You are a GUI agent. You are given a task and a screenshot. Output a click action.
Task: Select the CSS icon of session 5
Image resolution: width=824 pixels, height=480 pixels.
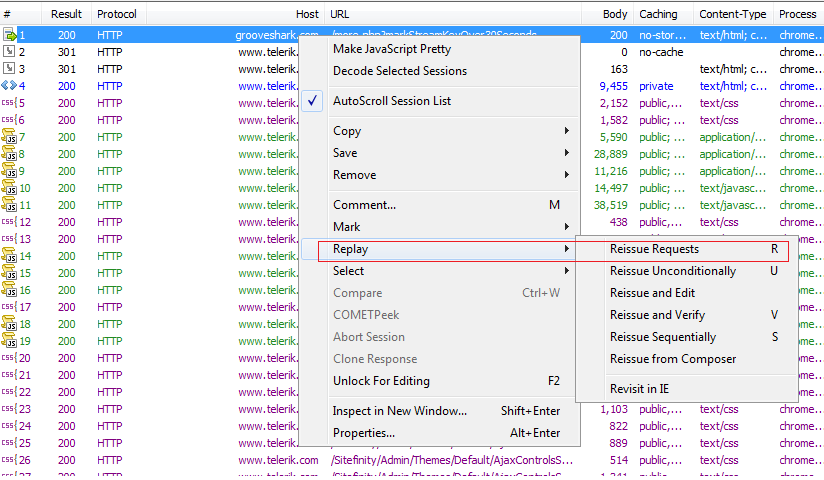9,103
